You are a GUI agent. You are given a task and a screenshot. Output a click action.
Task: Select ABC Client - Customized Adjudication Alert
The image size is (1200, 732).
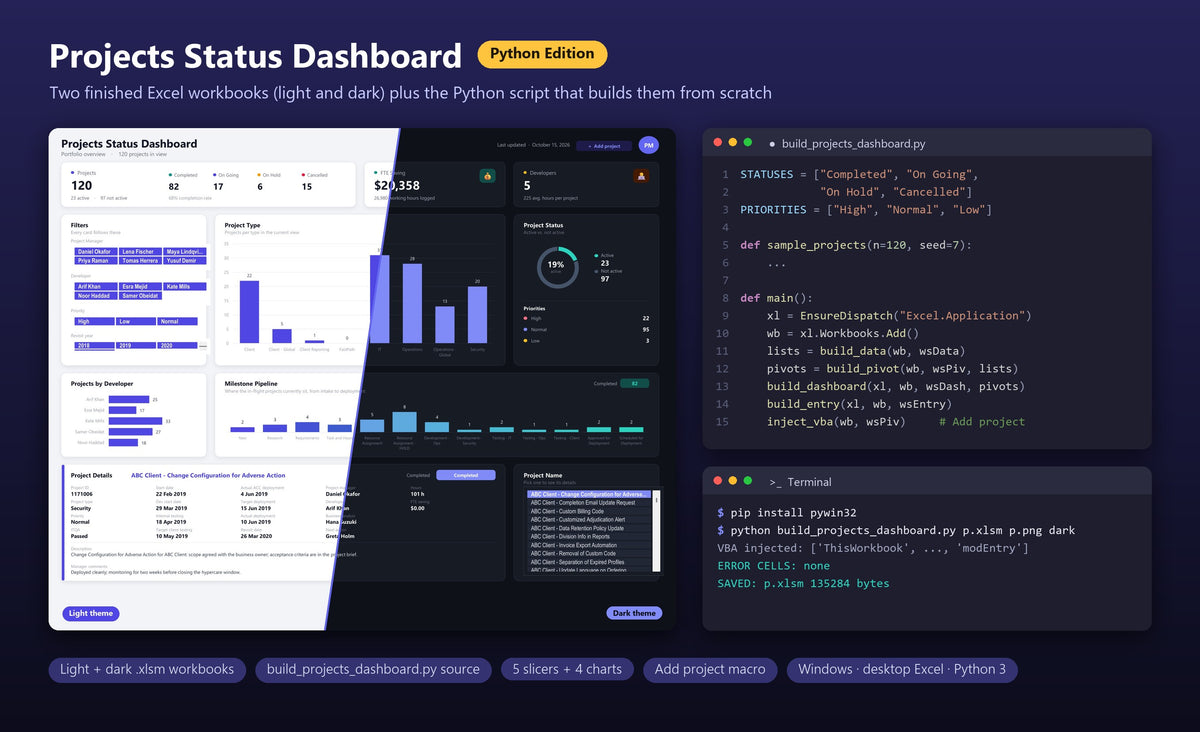pyautogui.click(x=589, y=520)
